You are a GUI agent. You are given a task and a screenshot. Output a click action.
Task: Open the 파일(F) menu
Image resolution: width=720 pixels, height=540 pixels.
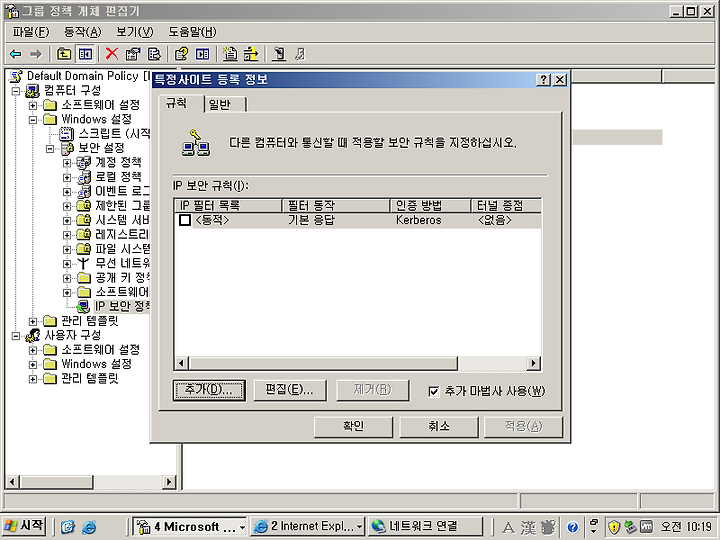tap(30, 32)
